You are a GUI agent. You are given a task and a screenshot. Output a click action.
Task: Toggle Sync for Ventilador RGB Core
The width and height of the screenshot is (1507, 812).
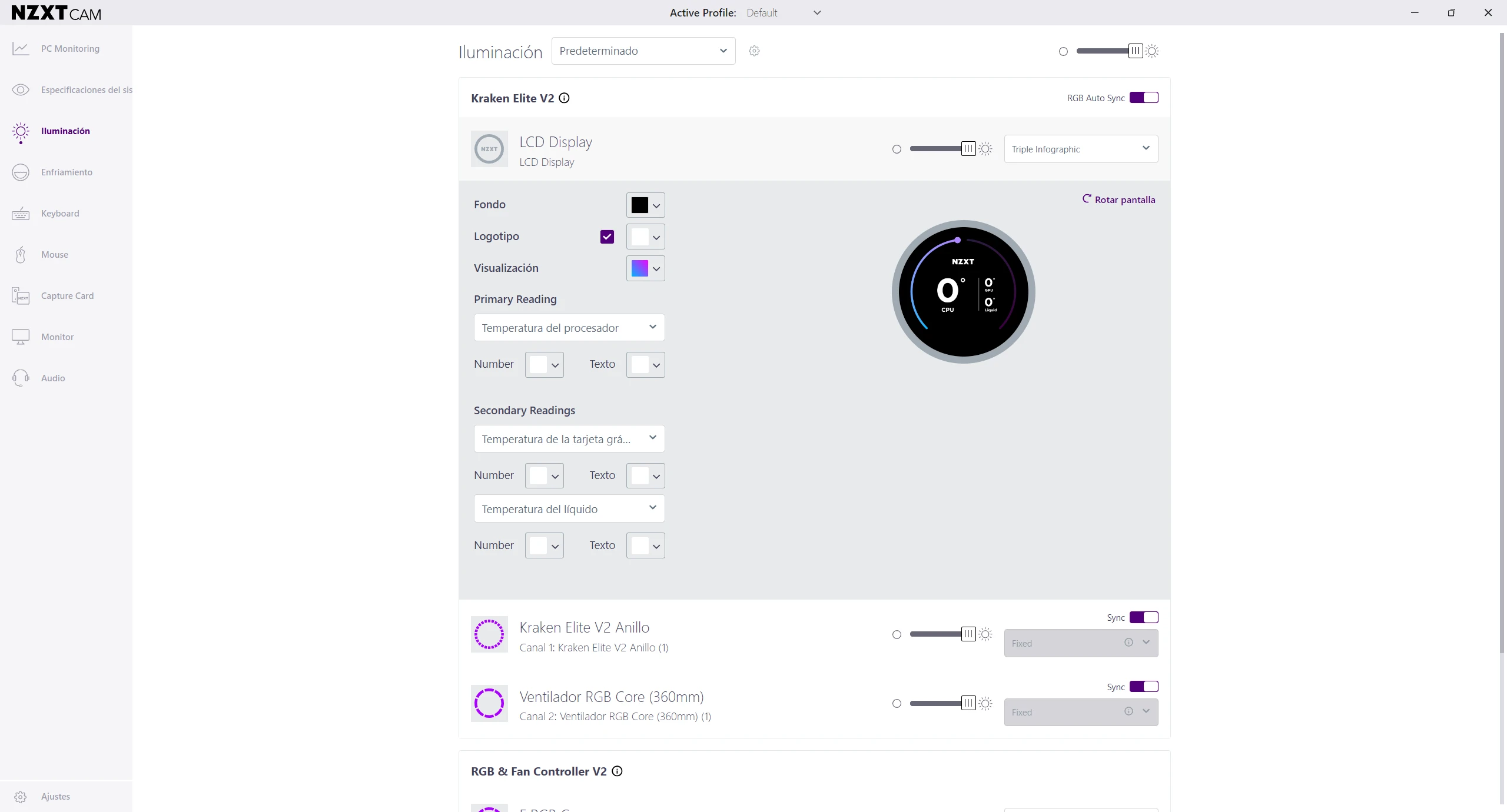tap(1144, 687)
